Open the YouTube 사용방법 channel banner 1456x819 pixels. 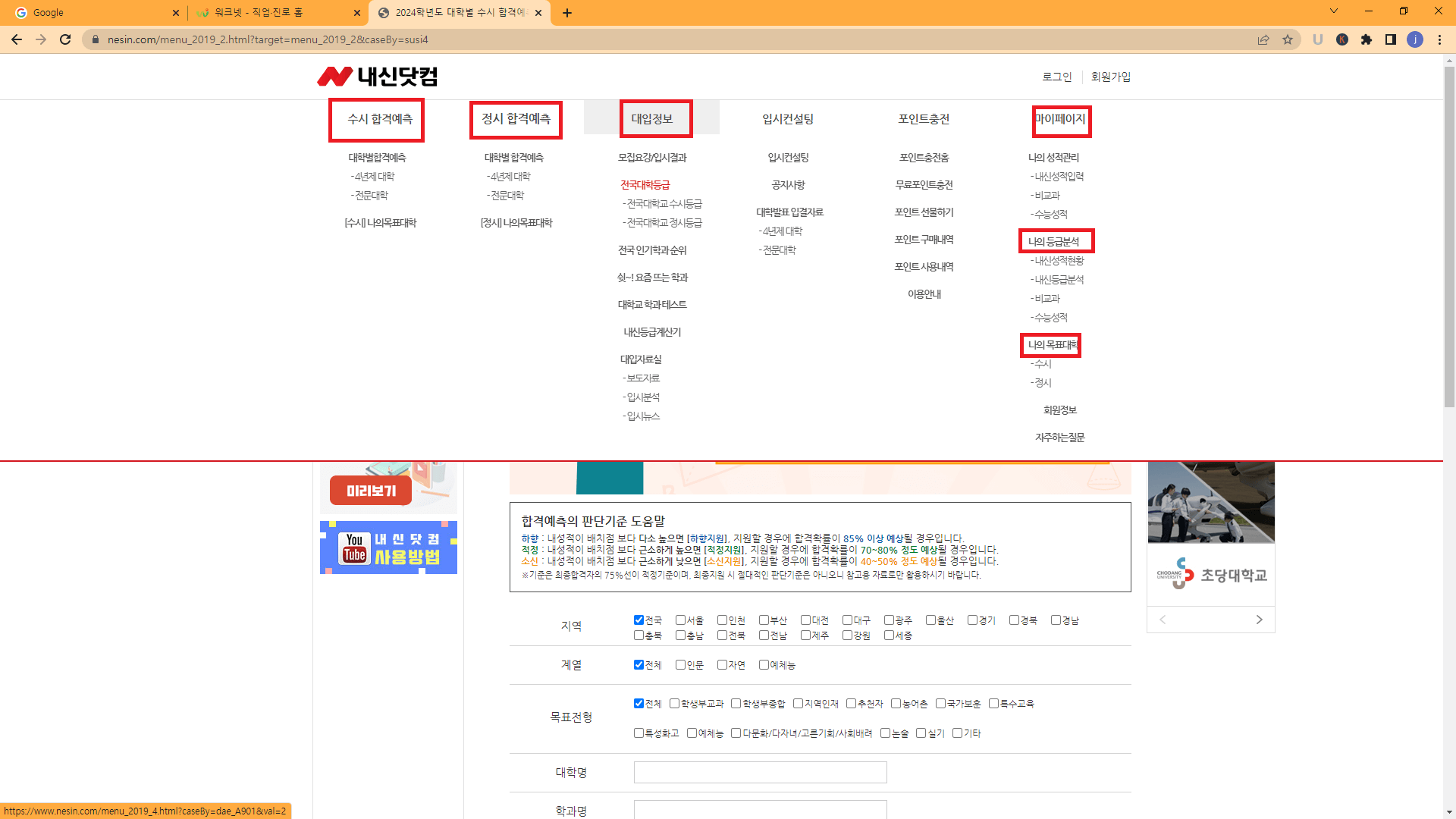tap(388, 548)
